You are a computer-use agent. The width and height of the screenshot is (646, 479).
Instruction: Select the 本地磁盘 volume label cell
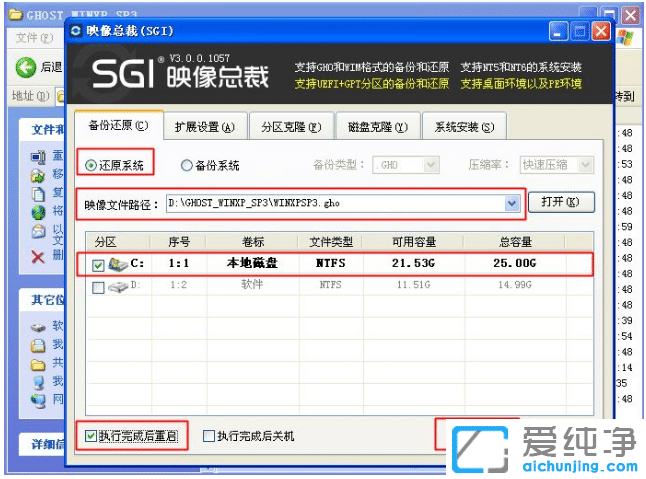click(x=252, y=263)
